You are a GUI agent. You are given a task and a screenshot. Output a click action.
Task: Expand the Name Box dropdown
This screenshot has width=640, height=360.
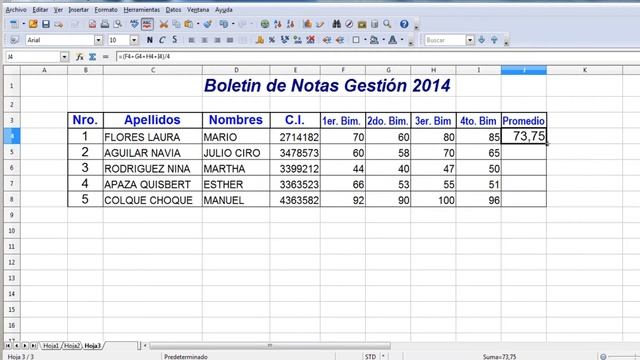pyautogui.click(x=64, y=57)
